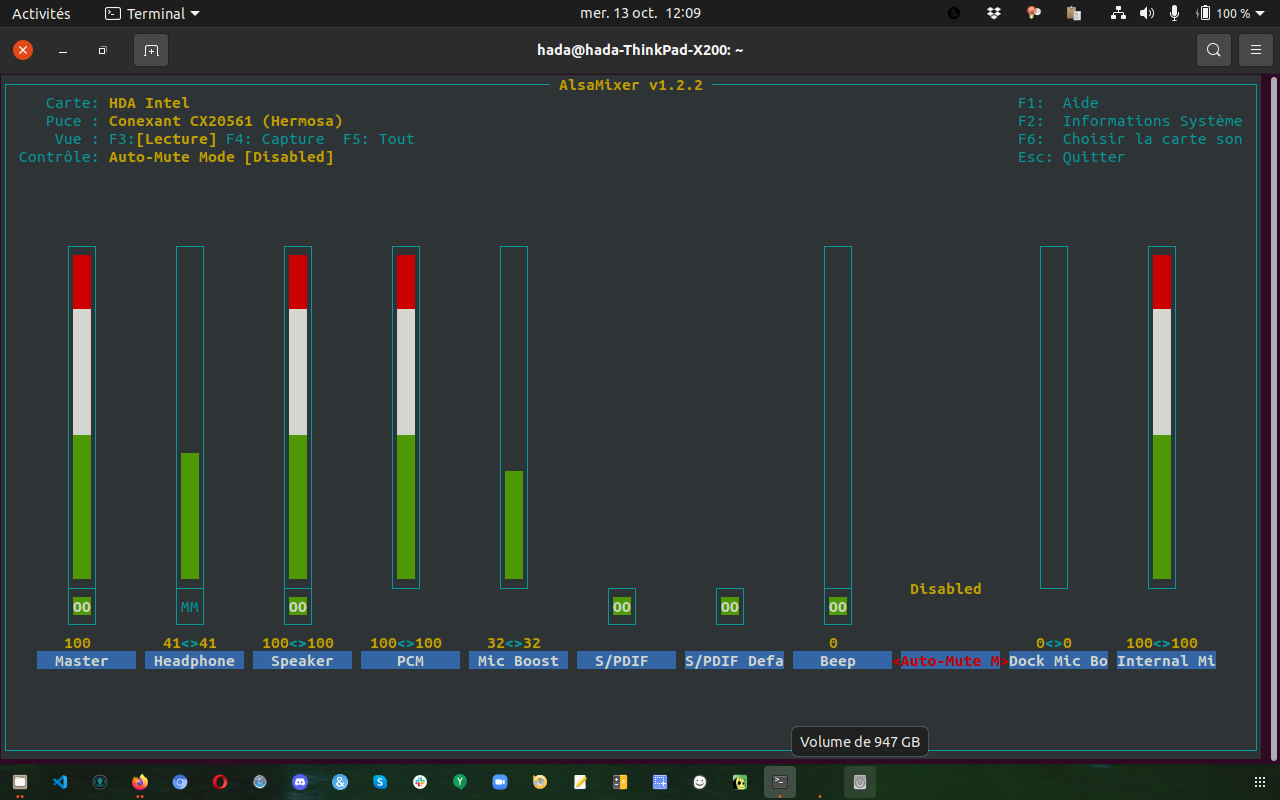Click the Dock Mic Boost level bar
Screen dimensions: 1280x800
pos(1054,417)
